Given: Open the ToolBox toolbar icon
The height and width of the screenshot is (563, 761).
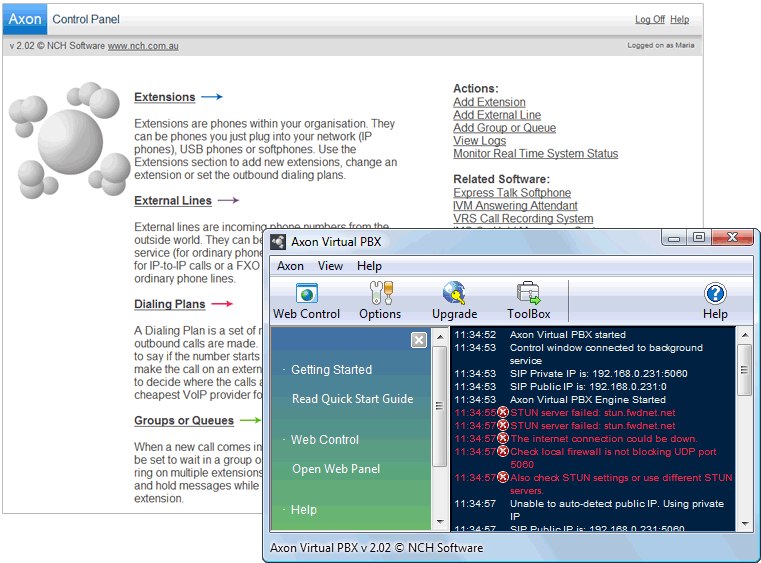Looking at the screenshot, I should pos(528,294).
